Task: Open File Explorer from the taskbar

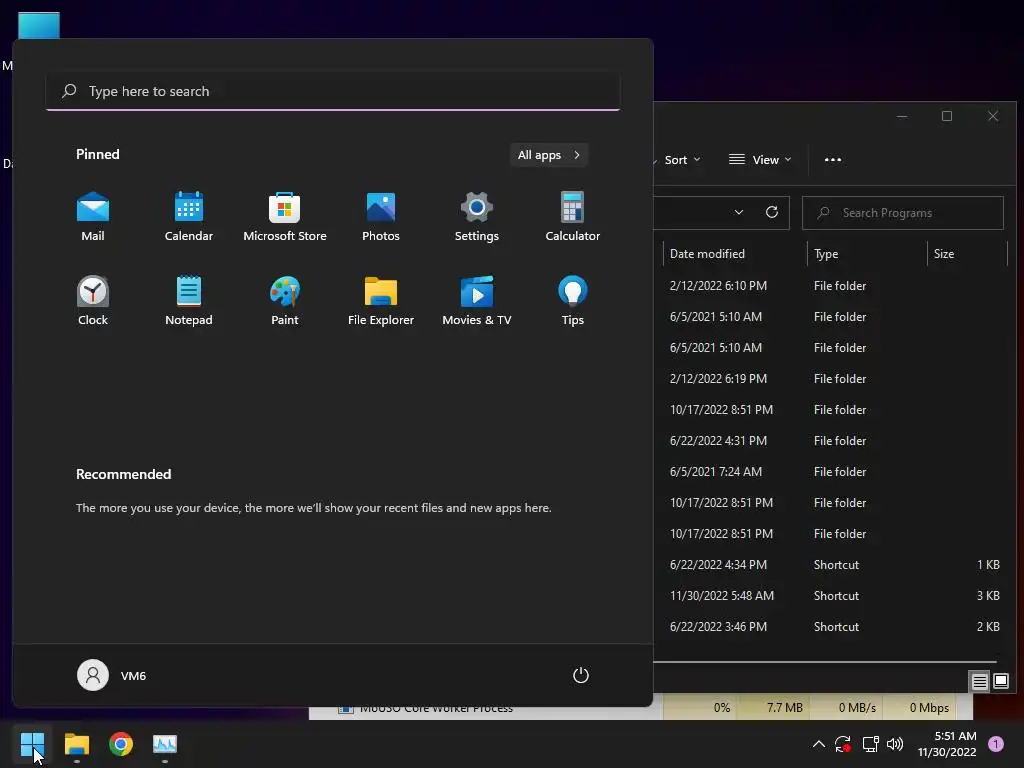Action: (x=76, y=744)
